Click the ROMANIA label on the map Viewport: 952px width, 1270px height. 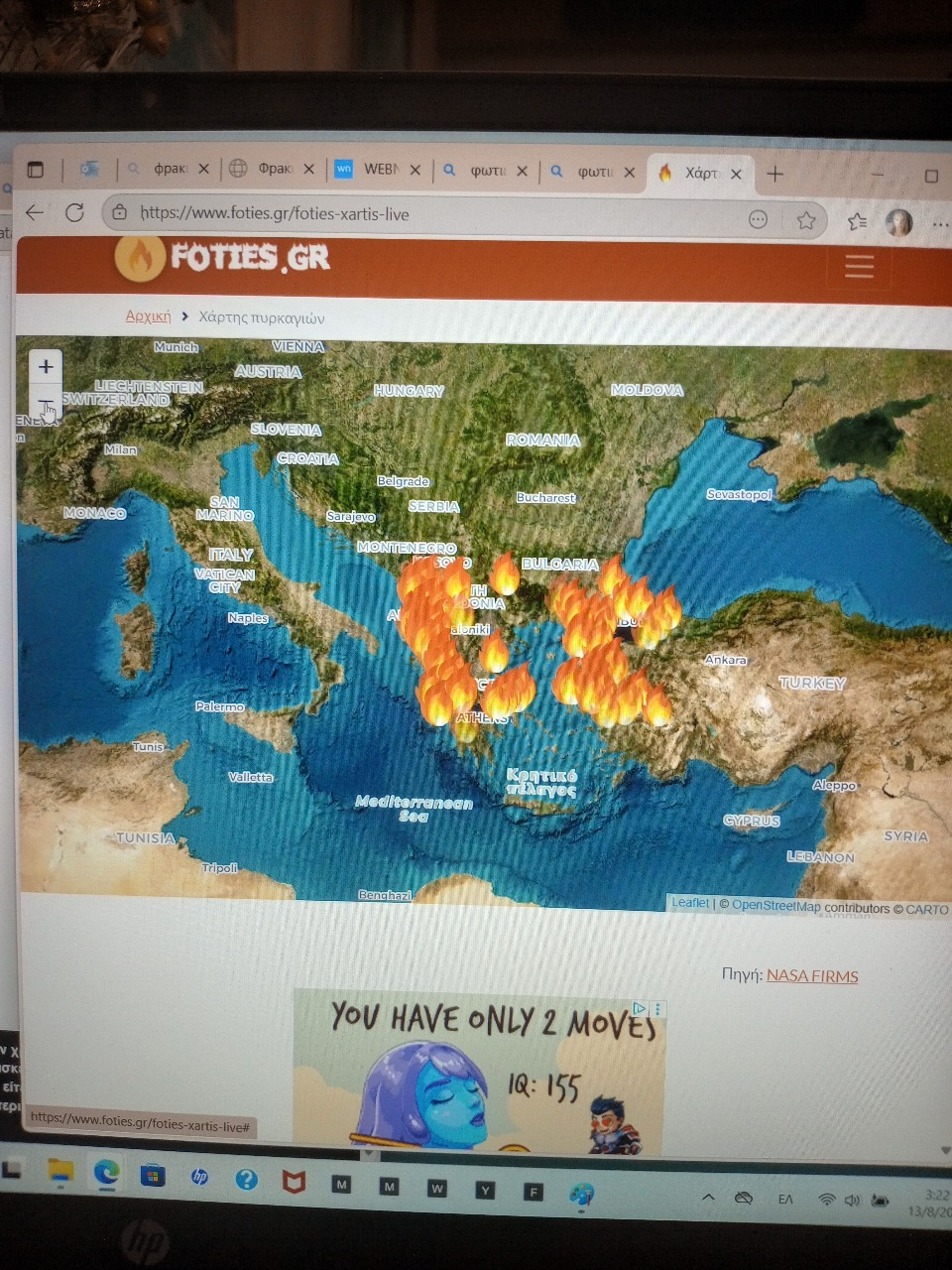[542, 440]
